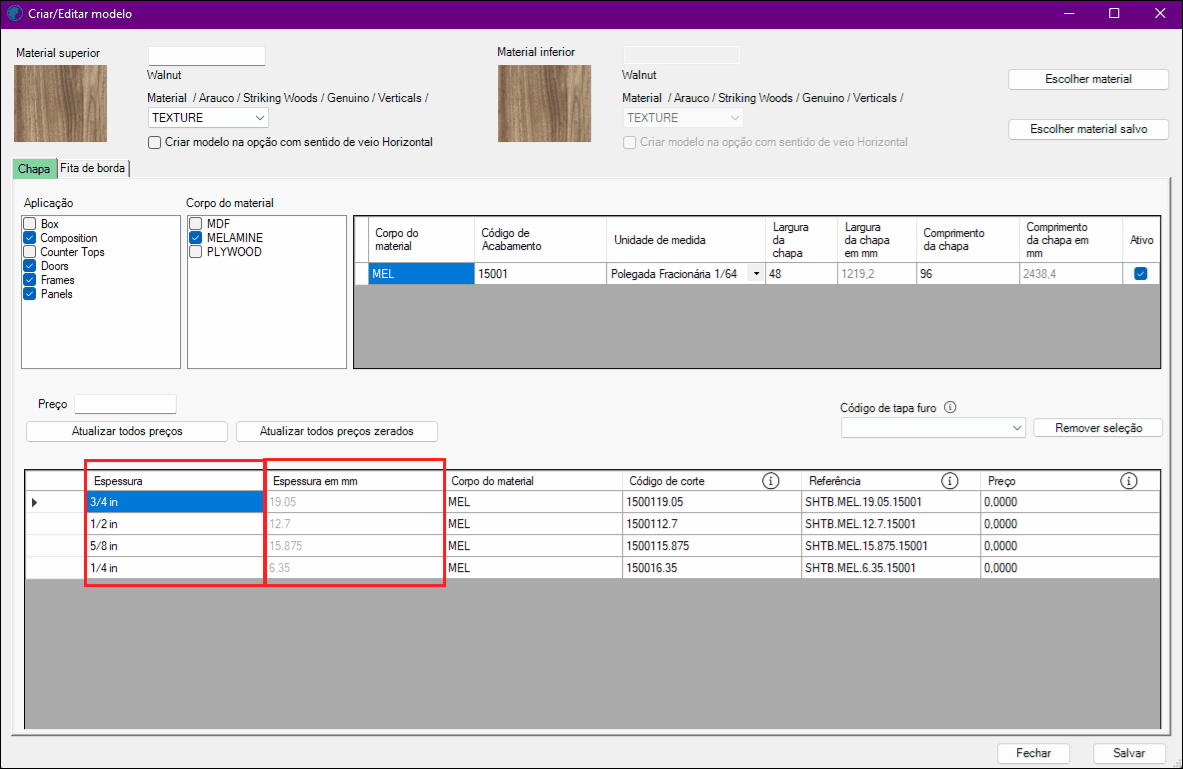Screen dimensions: 1183x769
Task: Toggle the Ativo checkbox in the MEL row
Action: 1141,274
